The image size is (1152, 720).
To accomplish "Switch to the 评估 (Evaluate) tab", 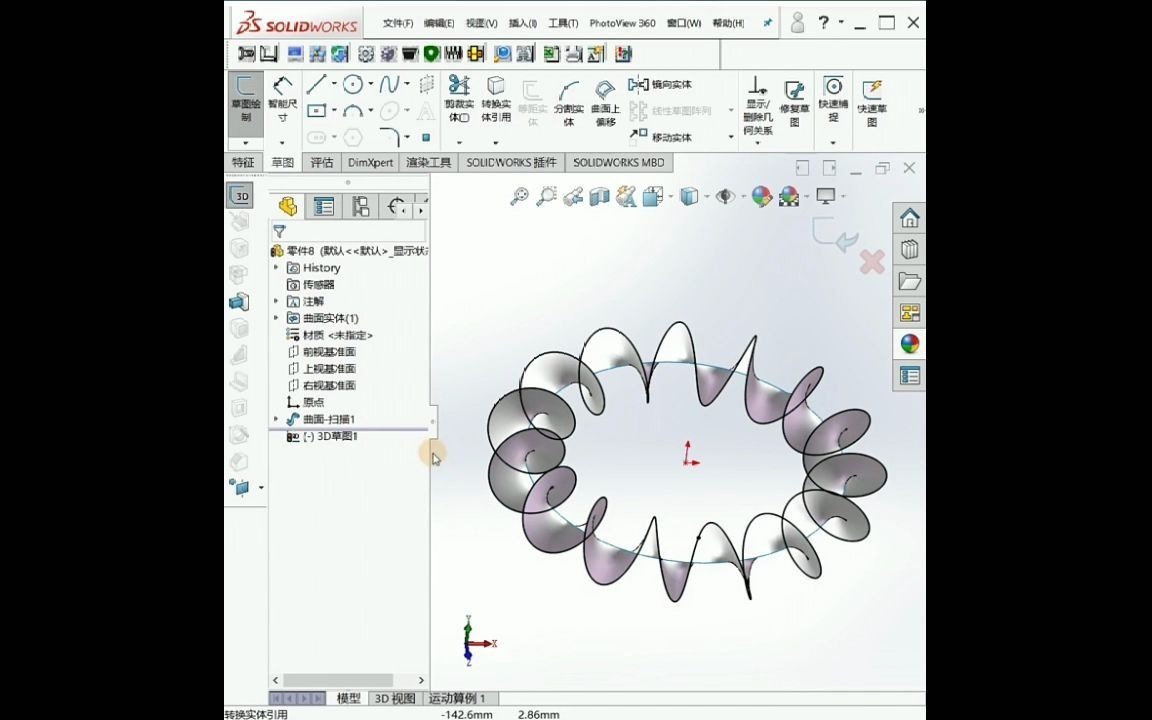I will point(322,162).
